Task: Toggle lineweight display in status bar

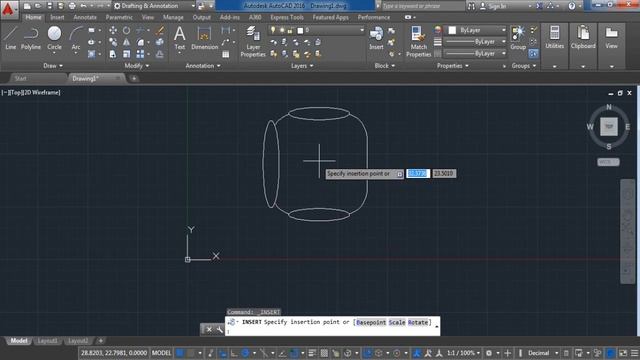Action: click(312, 353)
